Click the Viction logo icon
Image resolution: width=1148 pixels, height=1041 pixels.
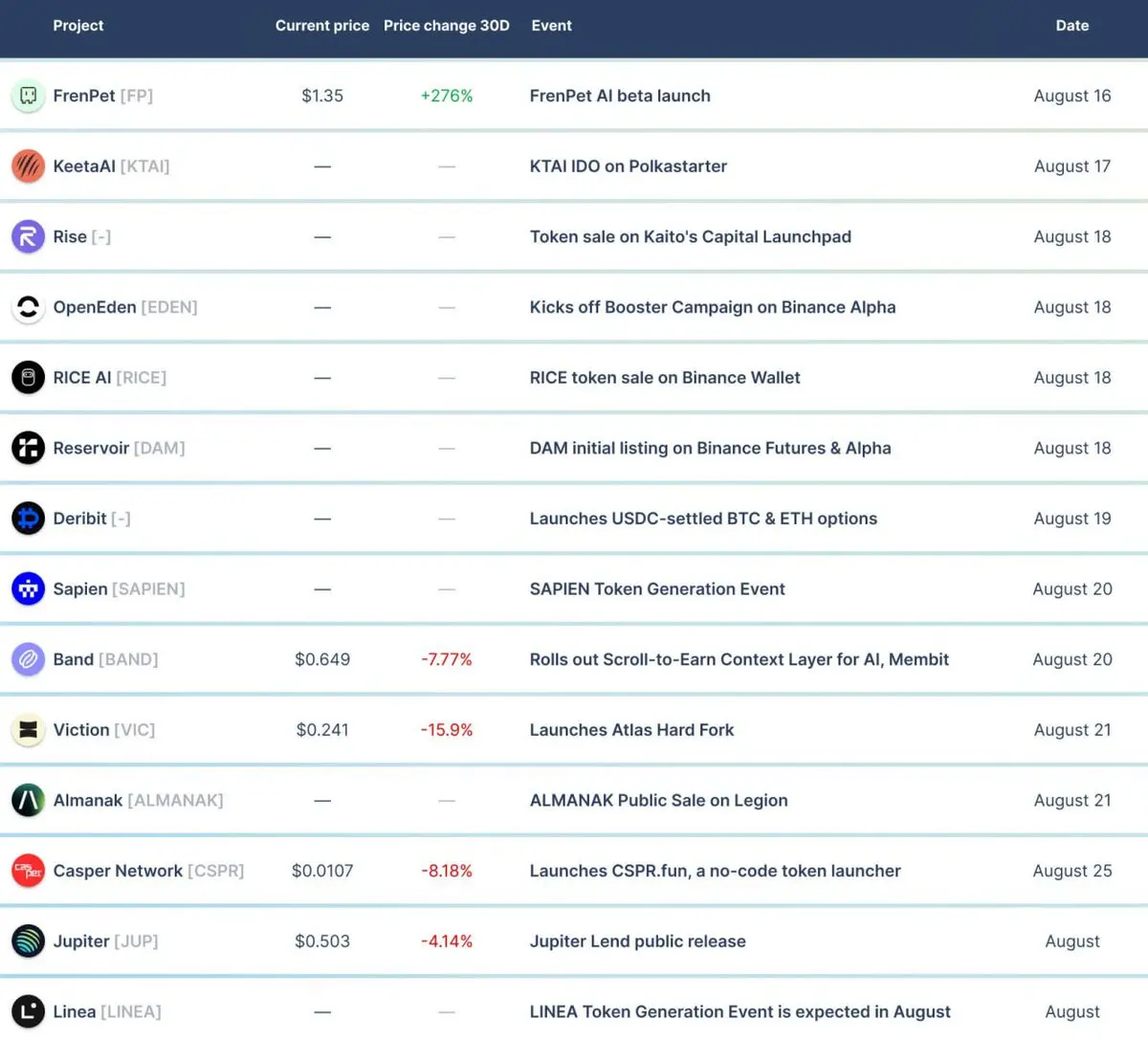click(28, 730)
